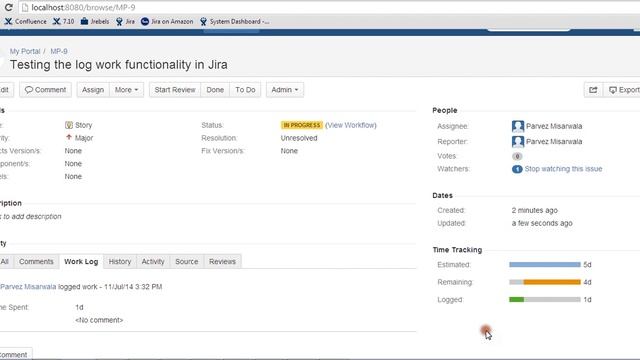Click the Edit button in the toolbar
640x360 pixels.
pyautogui.click(x=6, y=90)
